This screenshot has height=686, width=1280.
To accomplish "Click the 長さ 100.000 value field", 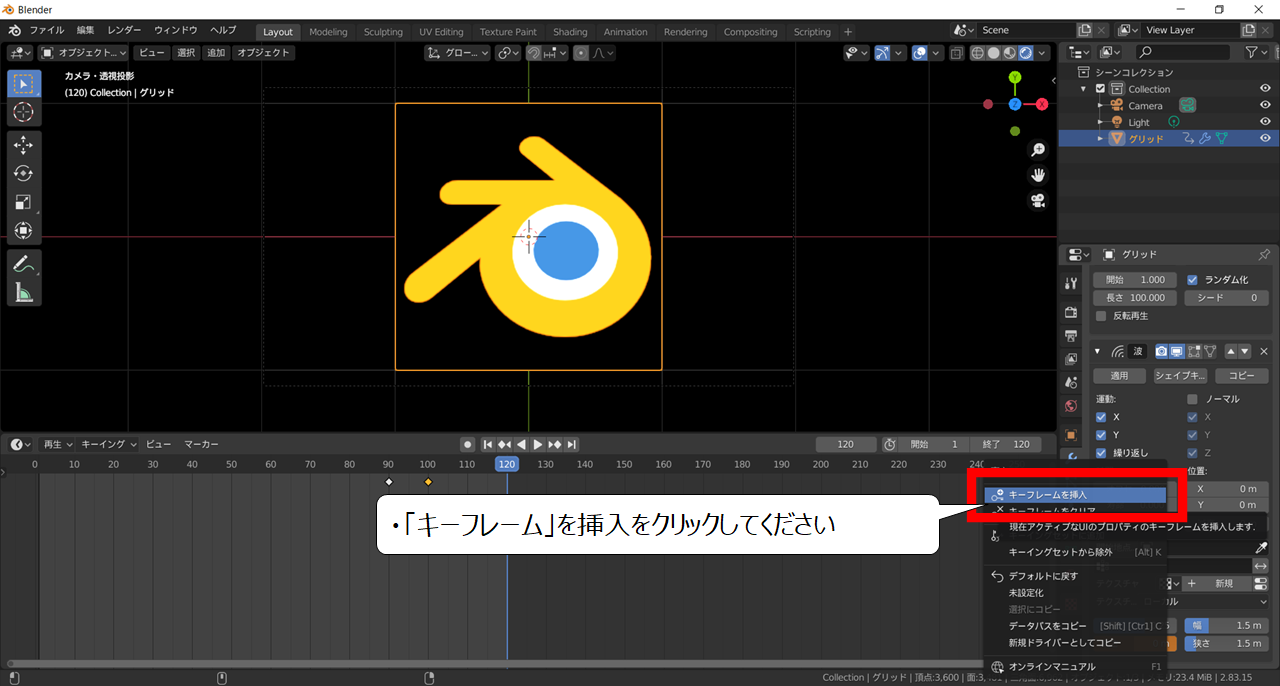I will click(x=1135, y=298).
